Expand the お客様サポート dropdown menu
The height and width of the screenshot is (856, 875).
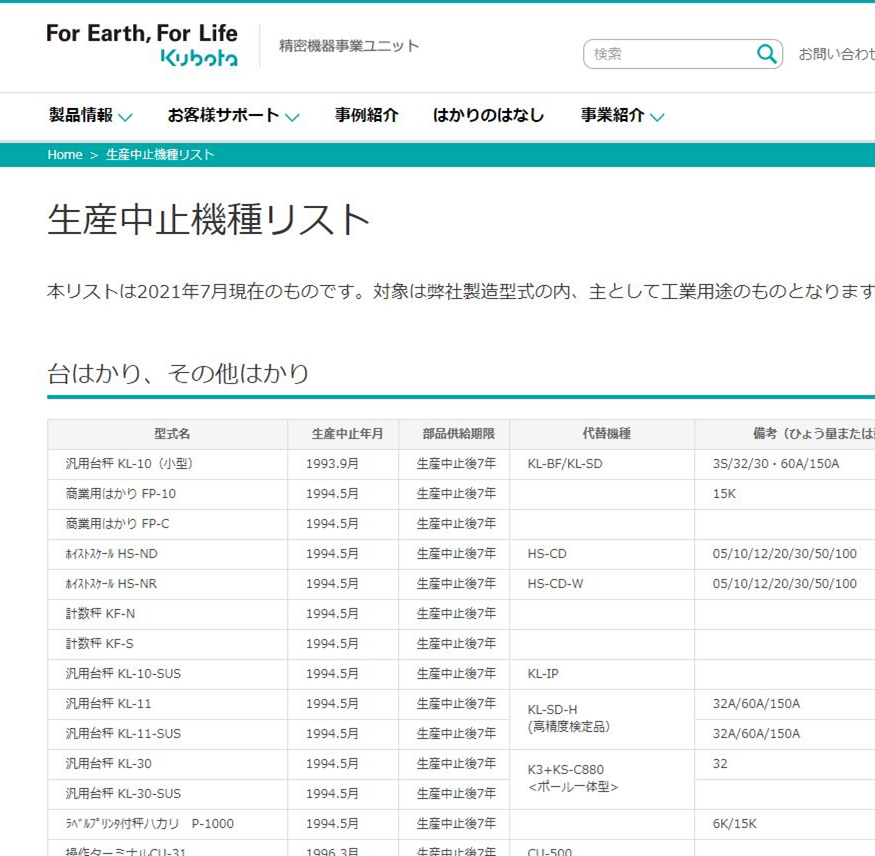click(x=233, y=116)
